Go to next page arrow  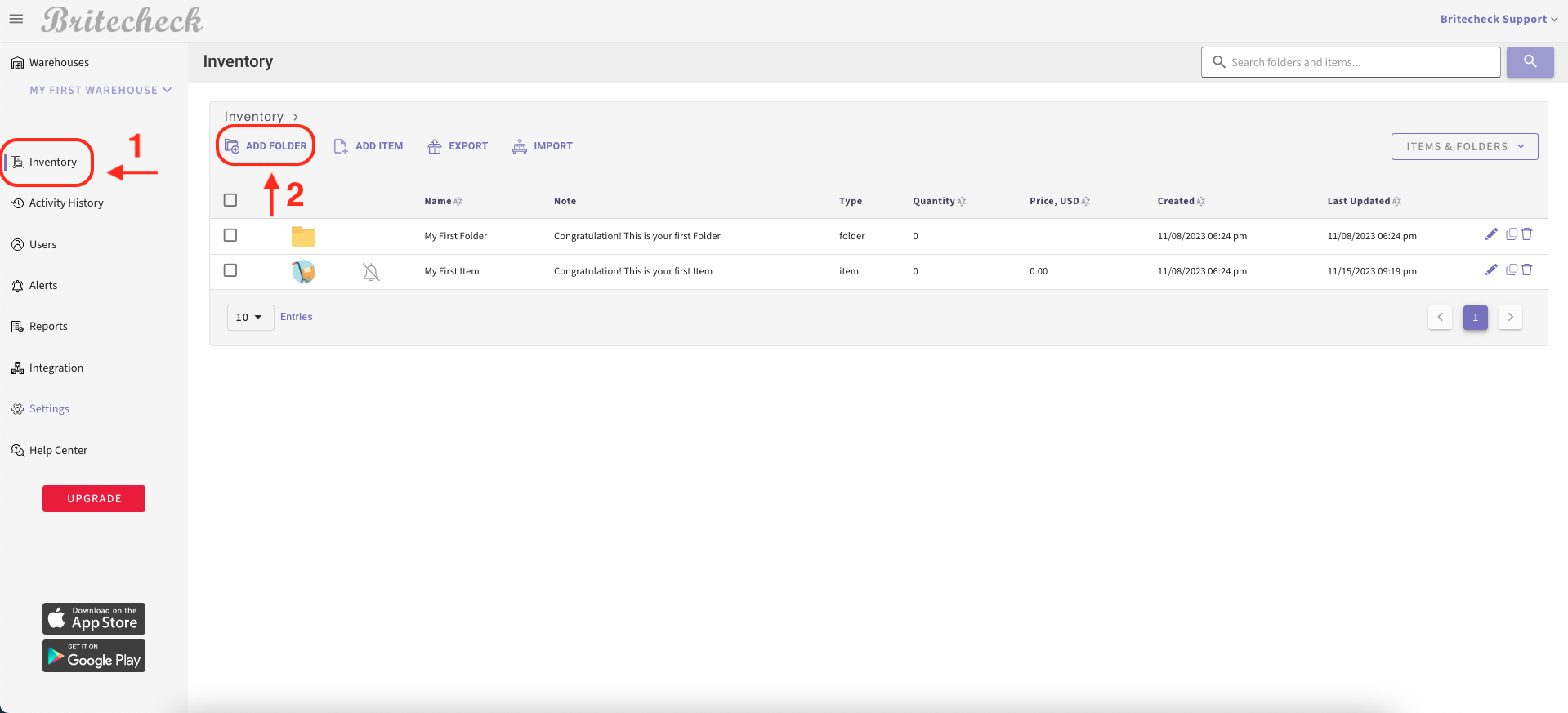(1510, 317)
